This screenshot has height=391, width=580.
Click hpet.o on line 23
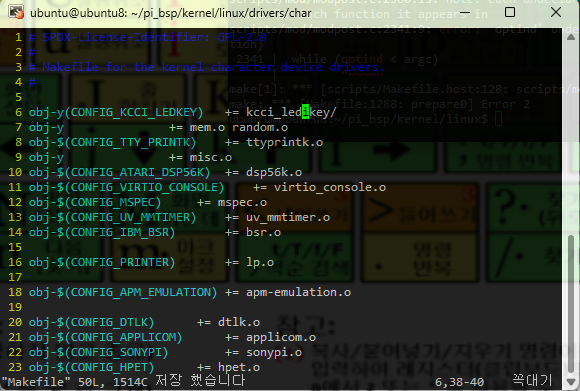pyautogui.click(x=239, y=367)
